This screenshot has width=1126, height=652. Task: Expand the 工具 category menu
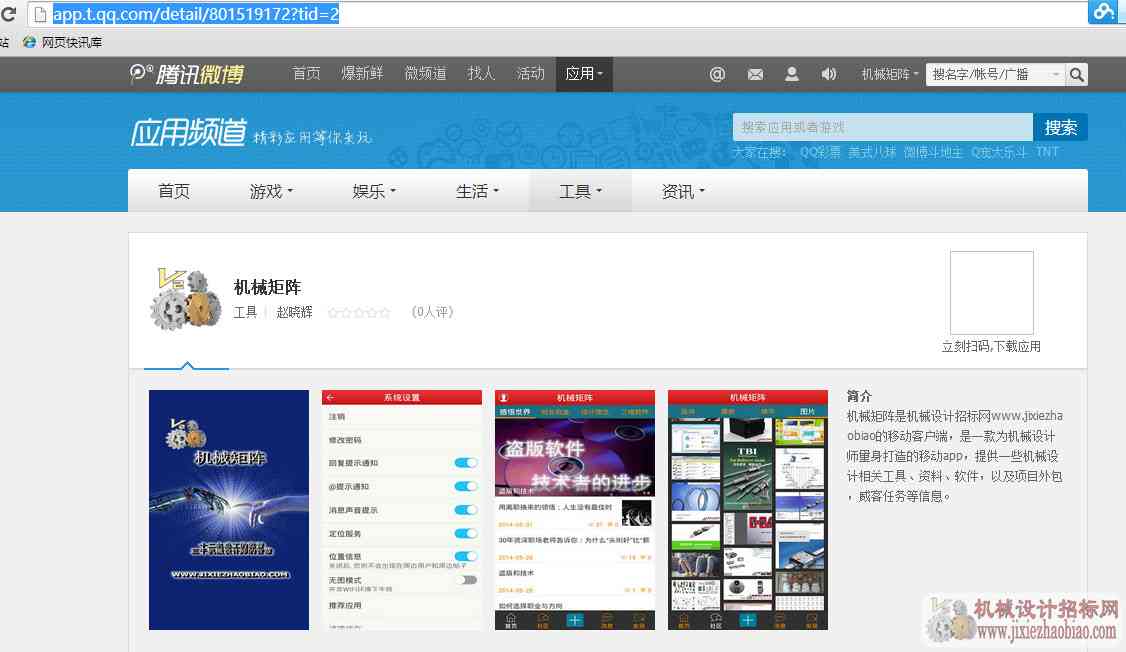tap(580, 191)
